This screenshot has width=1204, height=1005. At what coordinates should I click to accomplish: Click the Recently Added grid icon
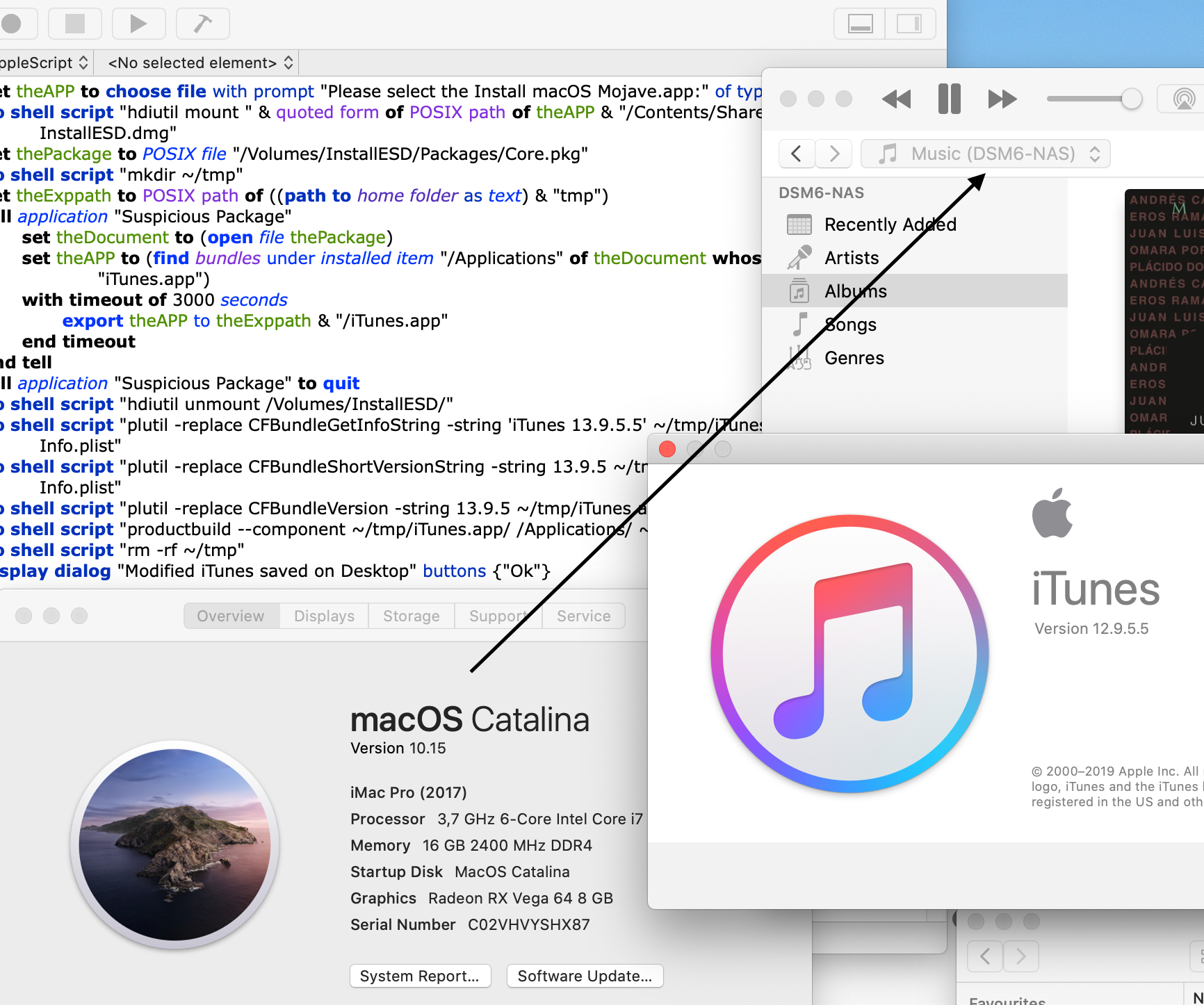point(799,224)
